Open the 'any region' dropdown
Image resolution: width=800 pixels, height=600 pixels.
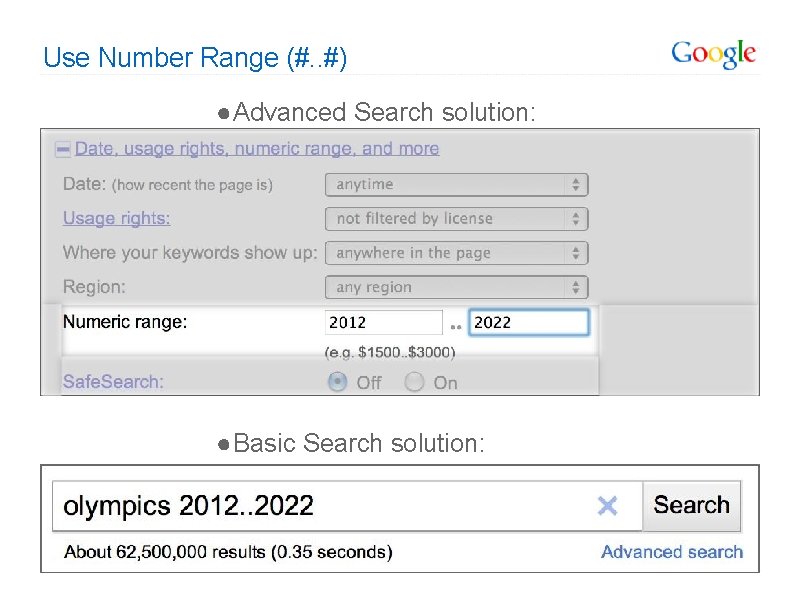tap(456, 288)
